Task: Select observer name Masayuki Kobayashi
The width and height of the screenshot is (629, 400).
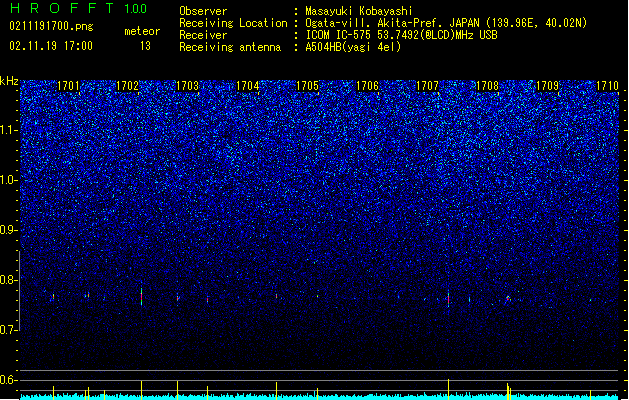Action: [x=359, y=11]
